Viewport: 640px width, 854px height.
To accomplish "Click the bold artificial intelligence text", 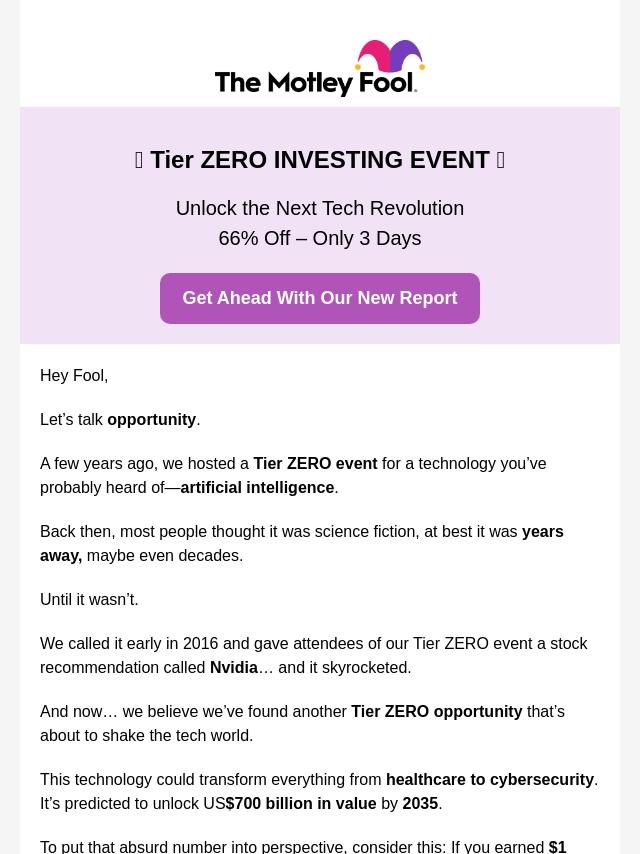I will click(x=257, y=487).
